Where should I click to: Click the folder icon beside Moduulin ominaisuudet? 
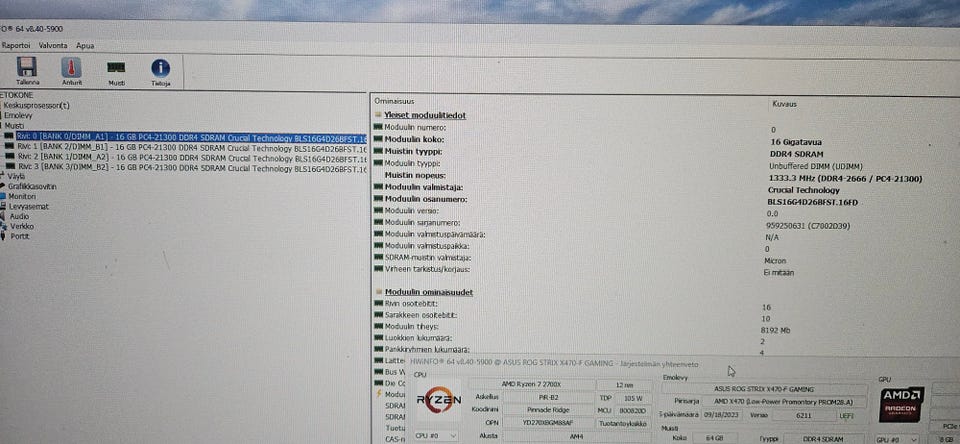pos(378,292)
